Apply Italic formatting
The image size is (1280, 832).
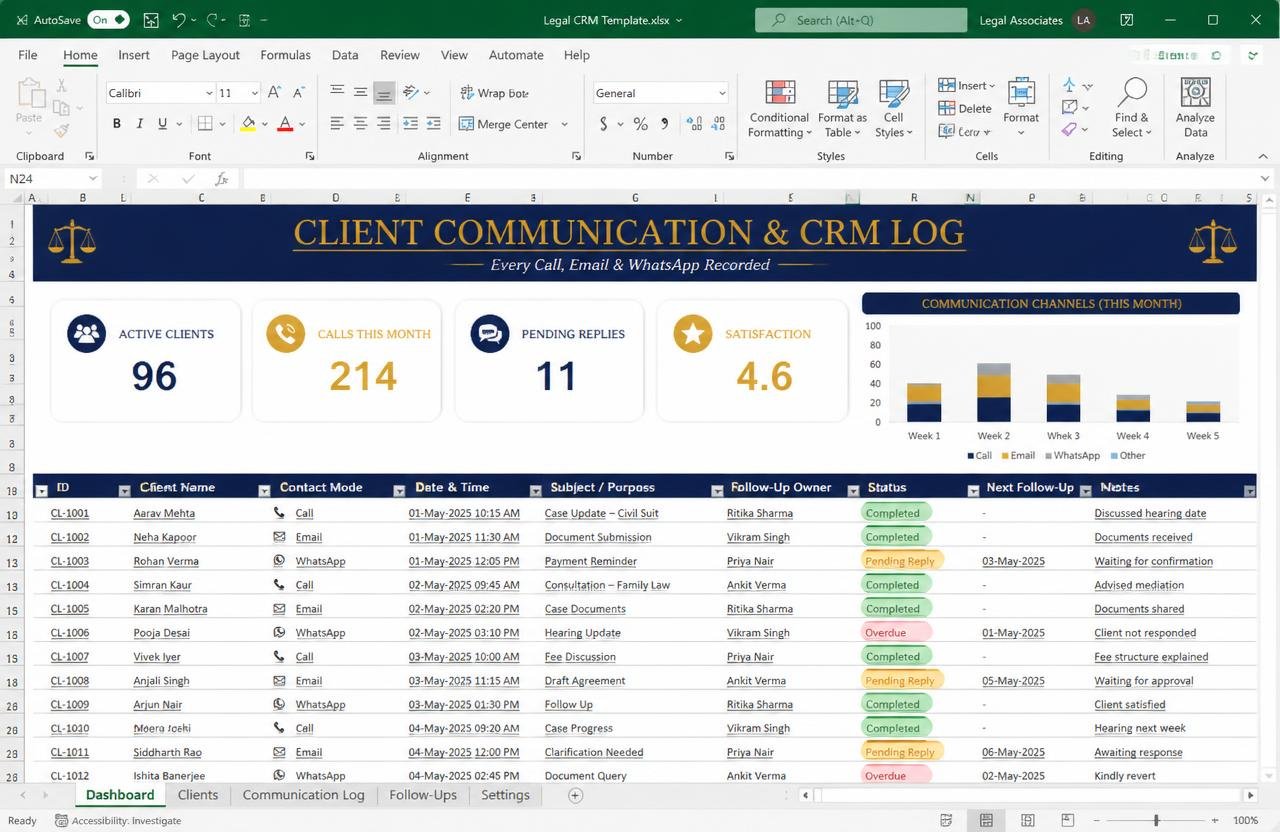pos(140,124)
